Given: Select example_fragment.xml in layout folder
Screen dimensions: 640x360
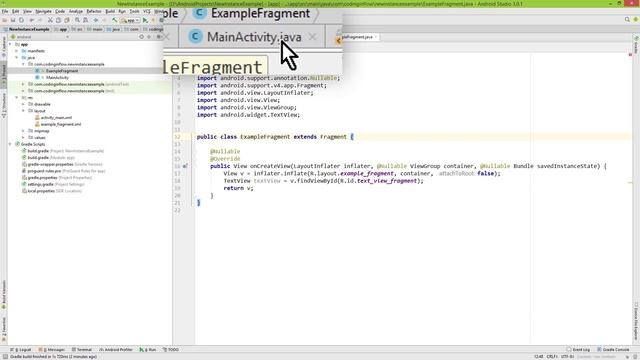Looking at the screenshot, I should coord(61,124).
